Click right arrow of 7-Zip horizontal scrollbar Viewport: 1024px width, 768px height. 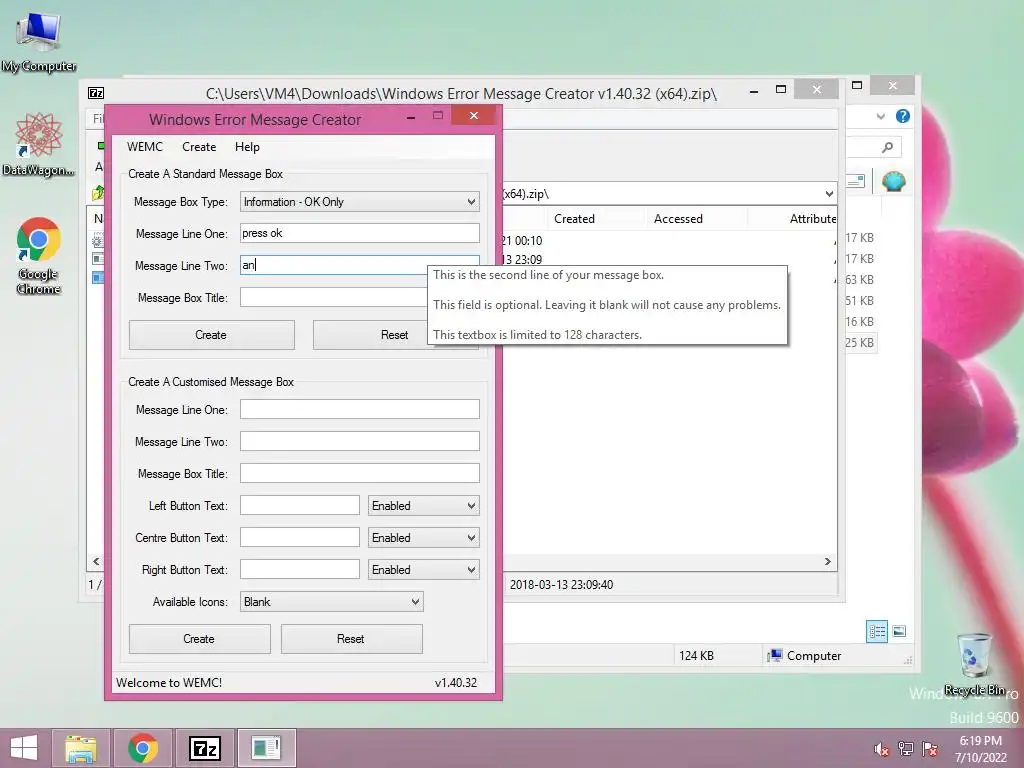pos(827,562)
